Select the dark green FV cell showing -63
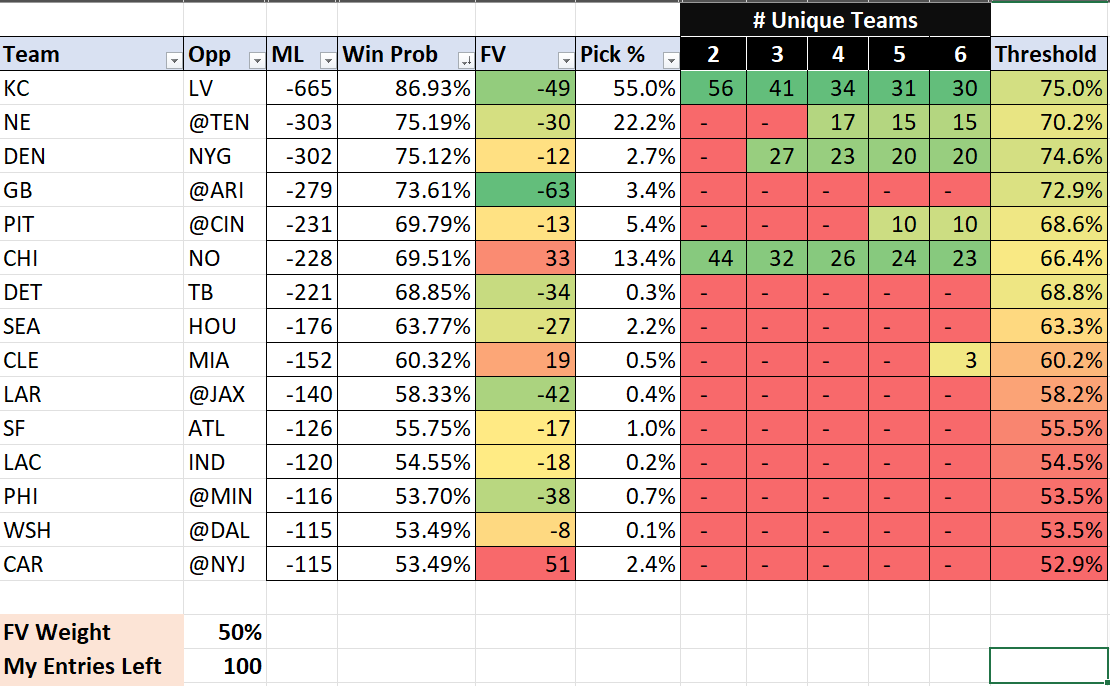1110x686 pixels. coord(527,190)
